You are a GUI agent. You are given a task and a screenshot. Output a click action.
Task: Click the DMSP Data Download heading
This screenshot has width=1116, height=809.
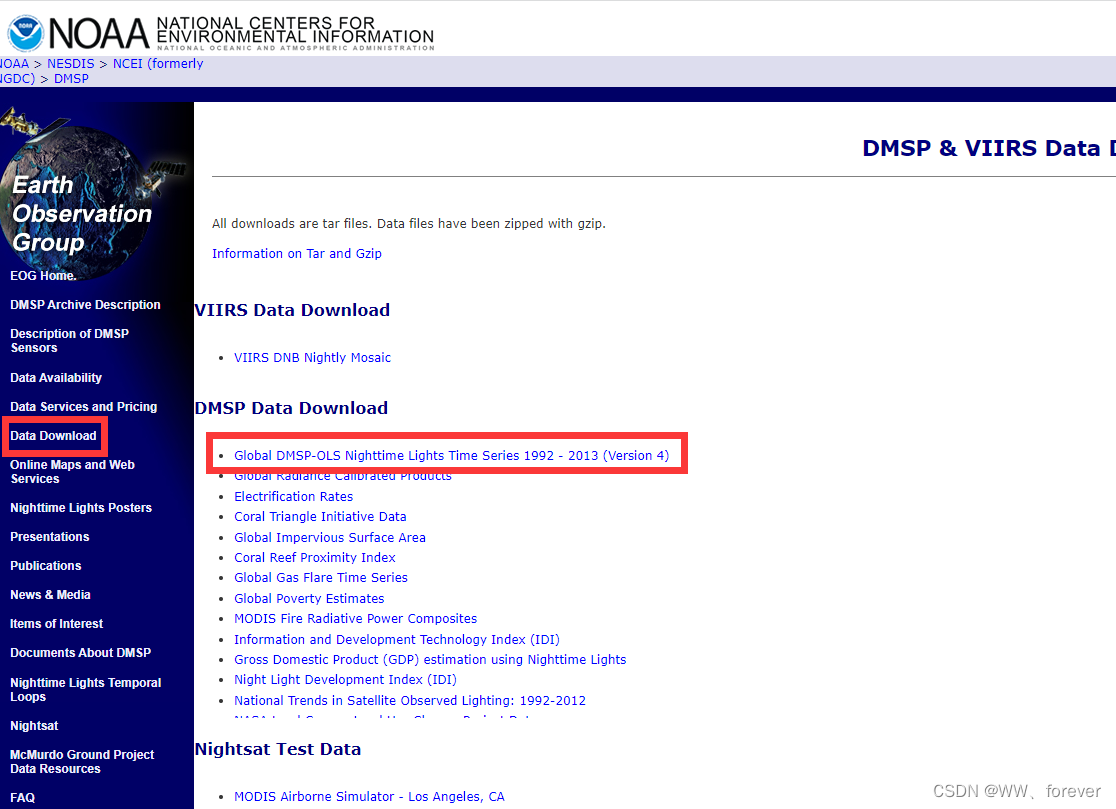291,408
